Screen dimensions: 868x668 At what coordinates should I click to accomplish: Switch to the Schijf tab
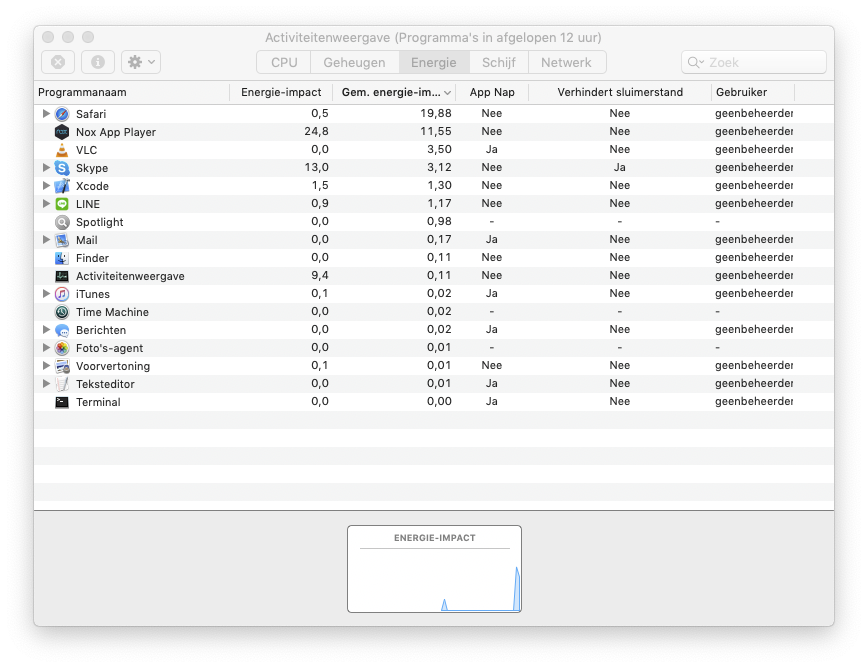coord(499,62)
